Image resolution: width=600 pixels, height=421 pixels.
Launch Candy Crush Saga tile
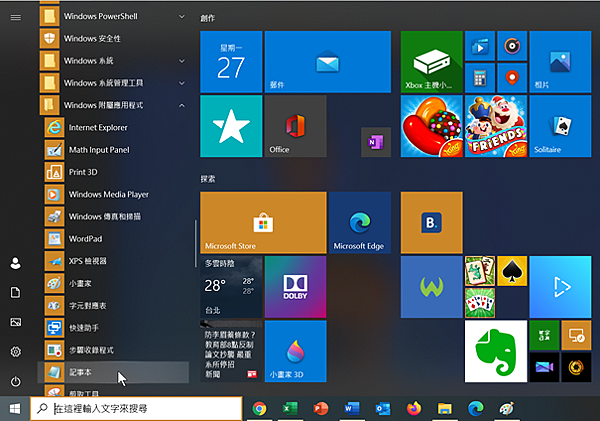(432, 126)
